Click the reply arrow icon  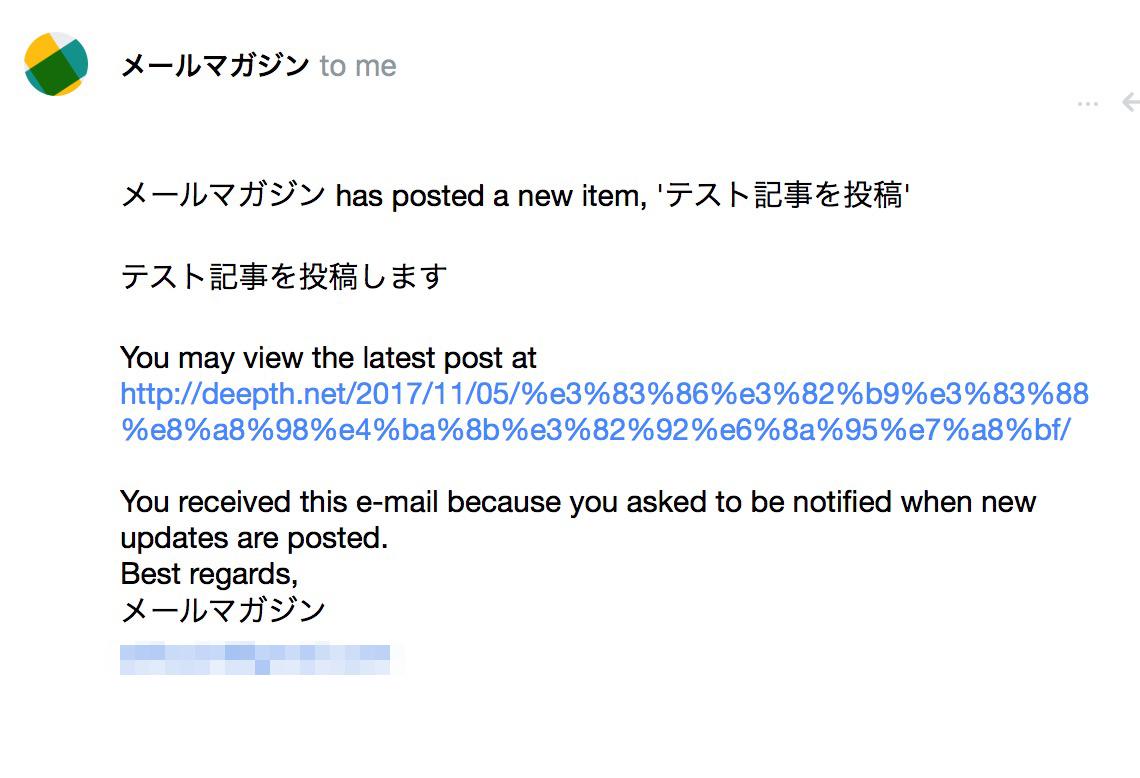[1131, 103]
